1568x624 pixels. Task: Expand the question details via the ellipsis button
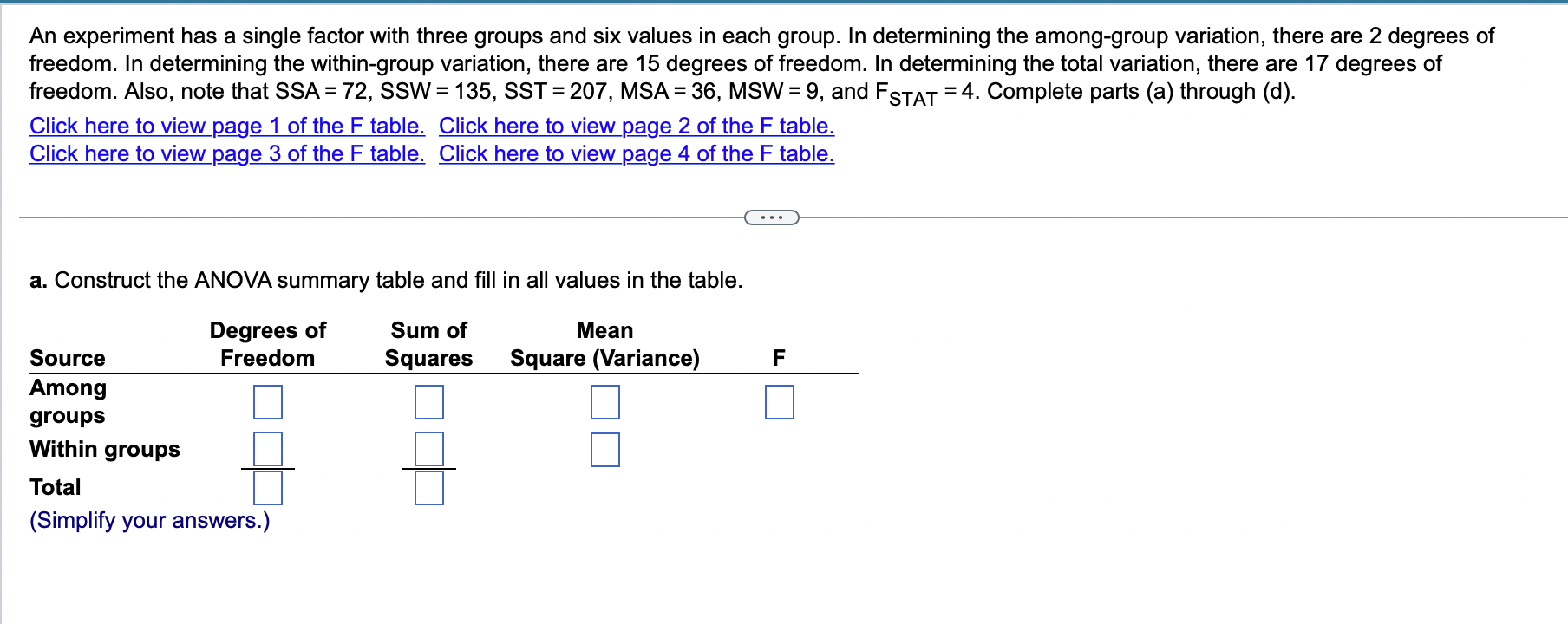pos(771,216)
